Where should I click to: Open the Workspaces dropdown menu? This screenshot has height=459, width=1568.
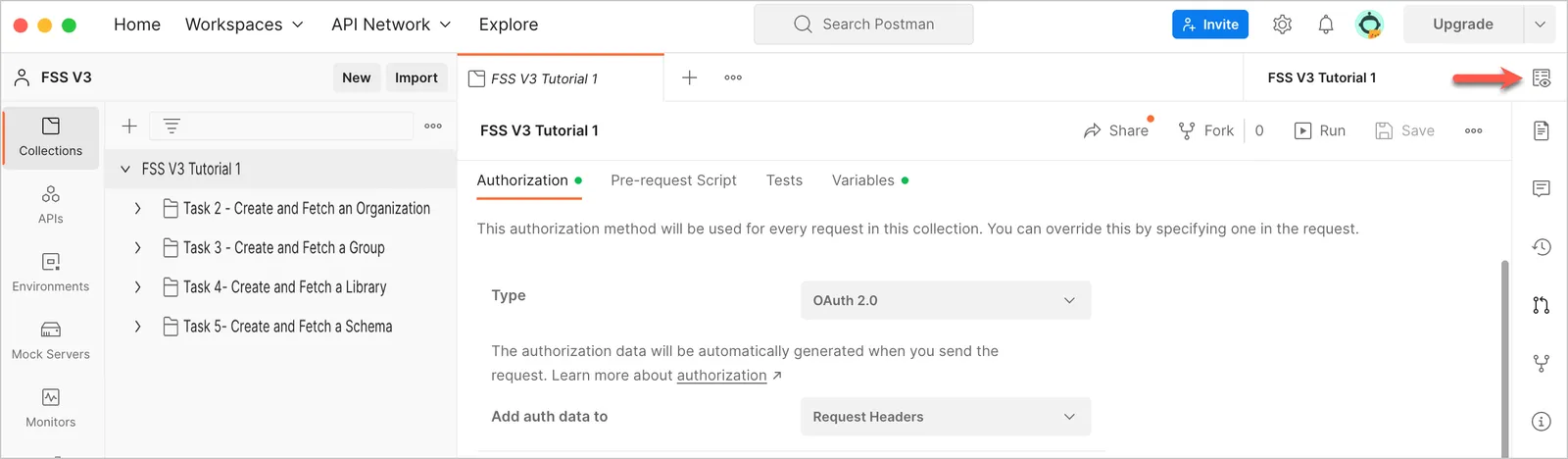point(244,25)
